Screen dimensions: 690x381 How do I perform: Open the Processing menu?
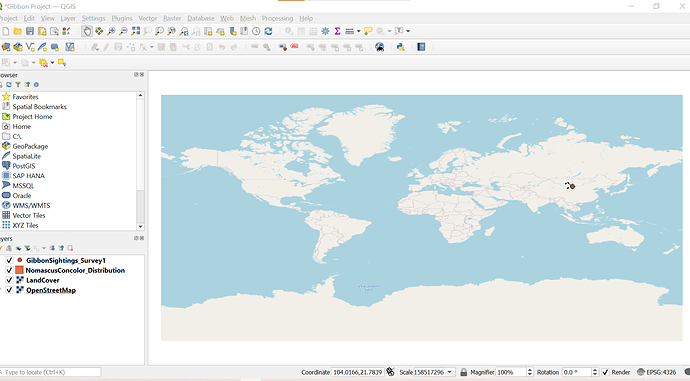point(277,18)
